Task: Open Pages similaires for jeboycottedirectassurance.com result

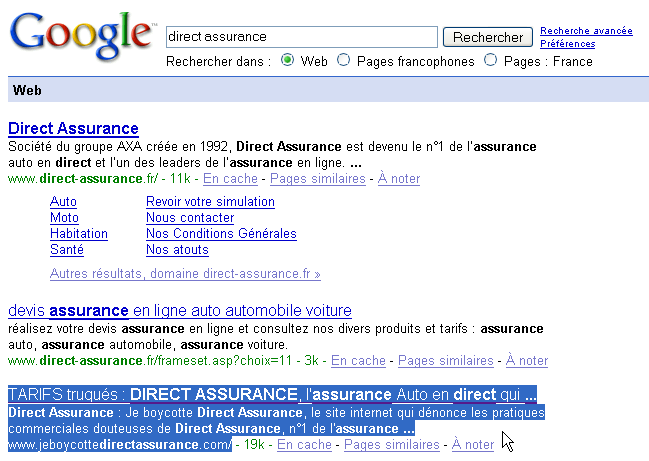Action: click(x=392, y=444)
